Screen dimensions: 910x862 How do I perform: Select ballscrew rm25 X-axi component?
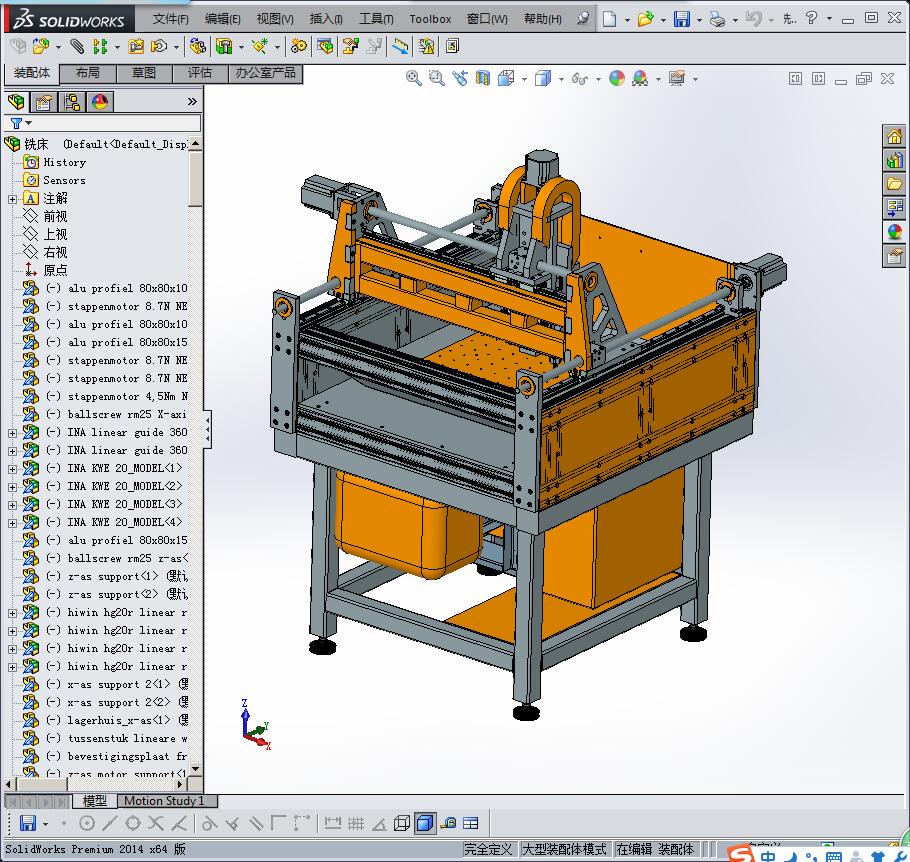tap(127, 414)
